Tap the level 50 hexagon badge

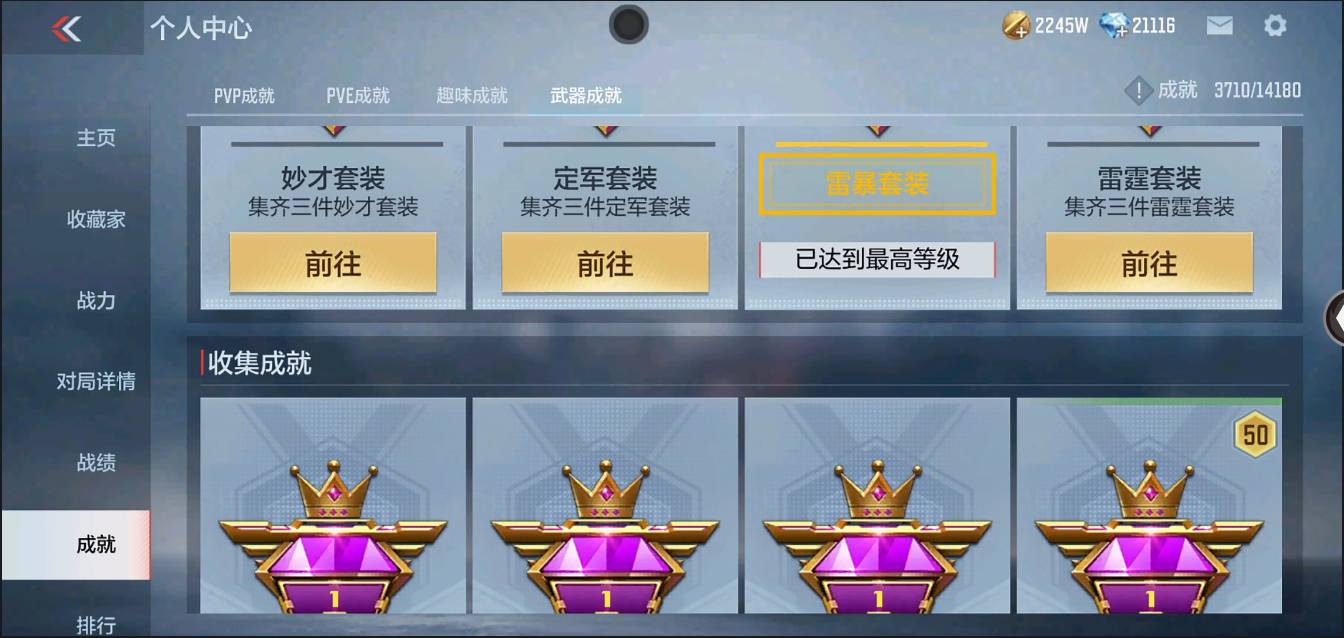(x=1255, y=433)
